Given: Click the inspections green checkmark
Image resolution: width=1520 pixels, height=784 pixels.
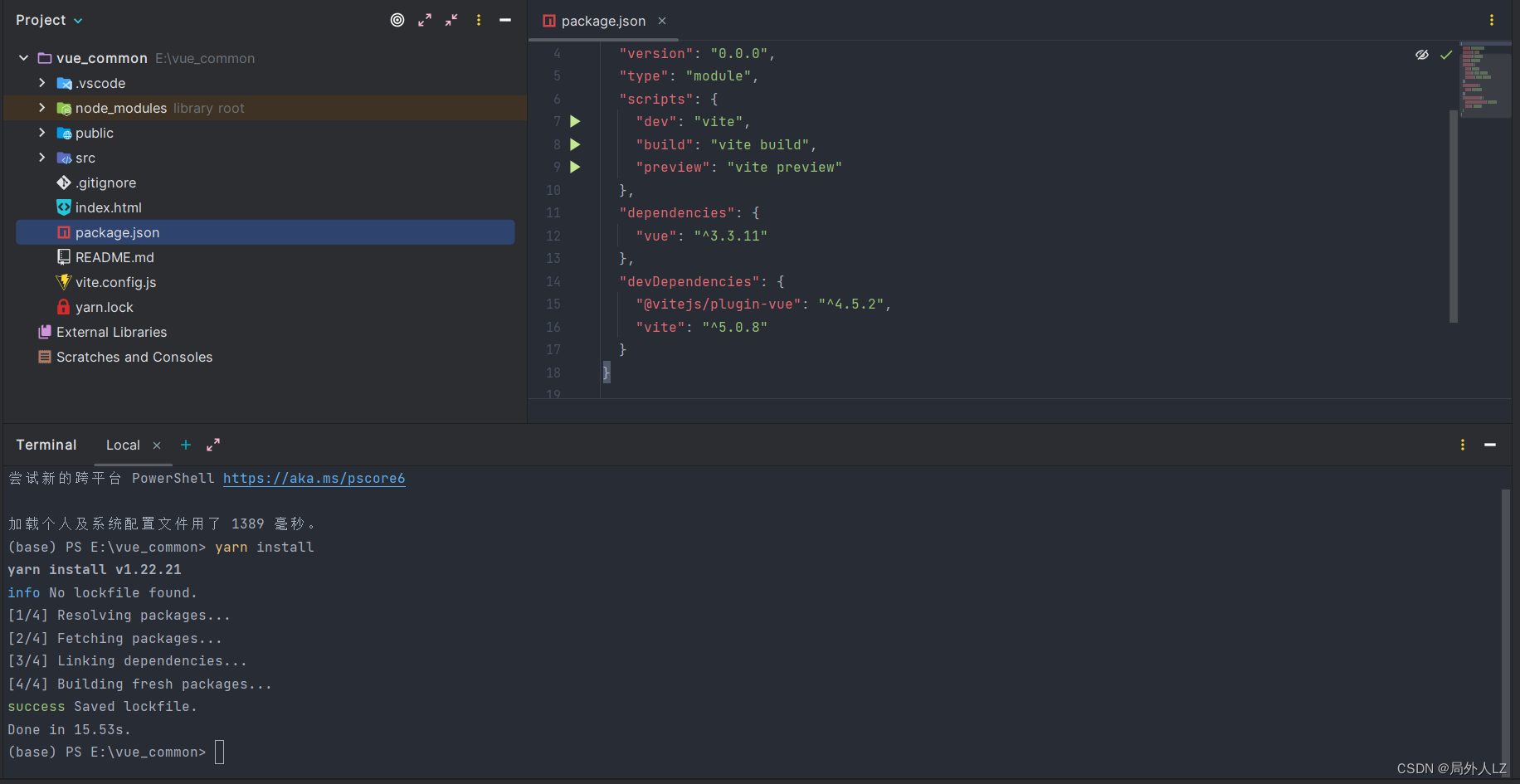Looking at the screenshot, I should pos(1446,55).
